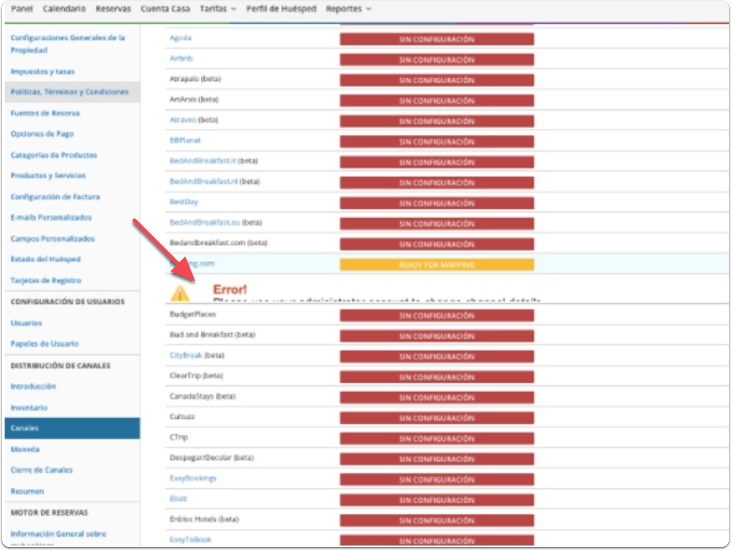The height and width of the screenshot is (550, 731).
Task: Open Categorías de Productos
Action: pyautogui.click(x=54, y=155)
